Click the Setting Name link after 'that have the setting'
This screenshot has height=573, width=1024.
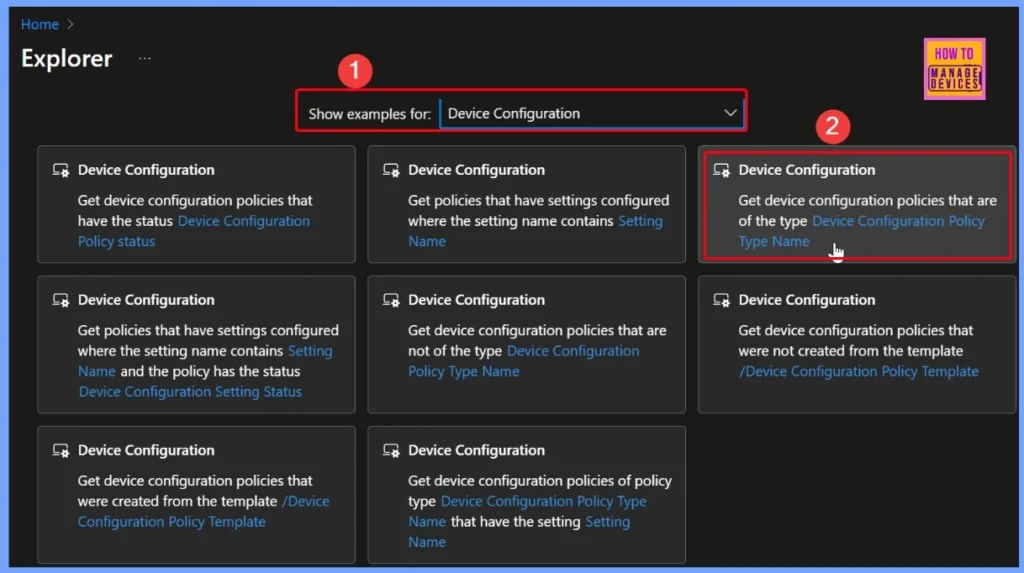pyautogui.click(x=519, y=531)
